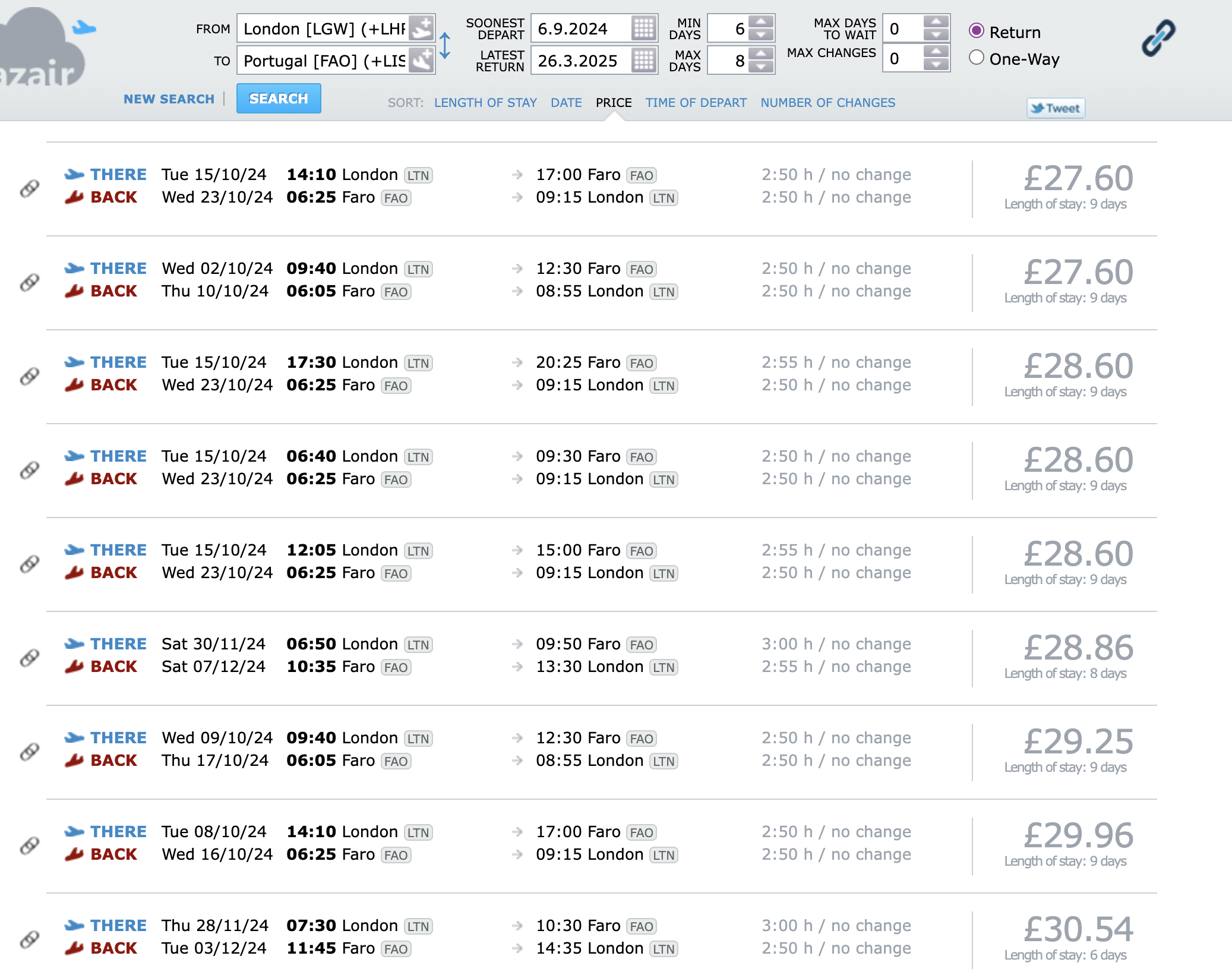This screenshot has height=978, width=1232.
Task: Select the Return radio button
Action: [977, 31]
